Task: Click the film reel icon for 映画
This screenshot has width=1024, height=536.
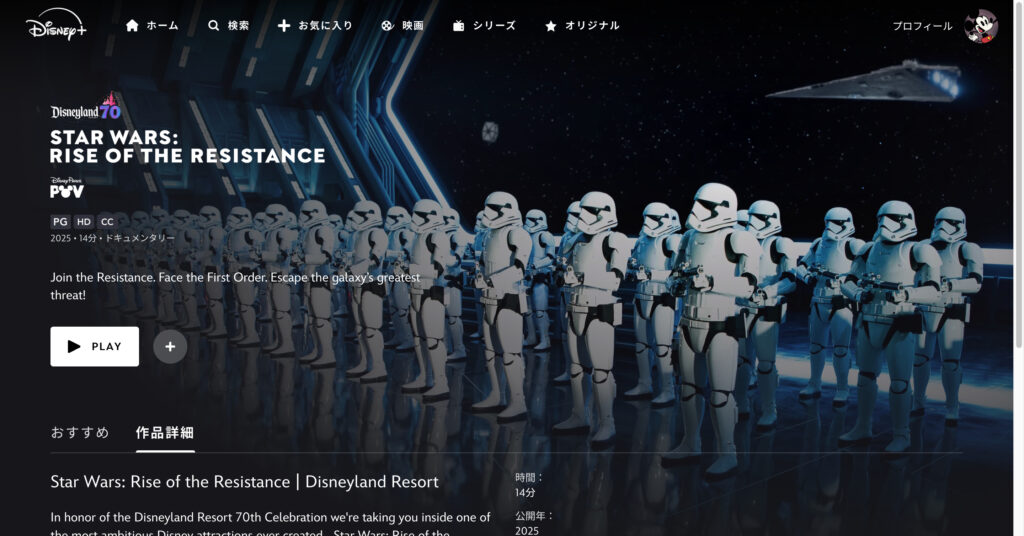Action: [x=387, y=25]
